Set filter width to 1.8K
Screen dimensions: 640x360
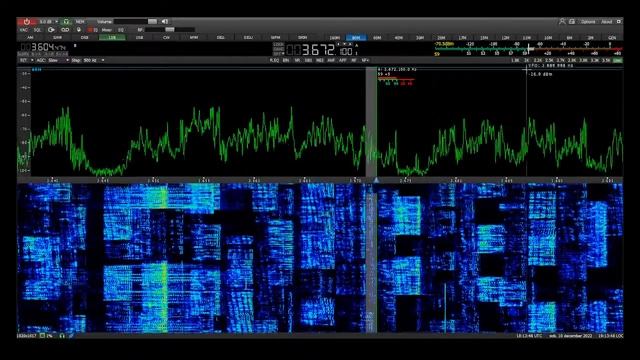[516, 60]
